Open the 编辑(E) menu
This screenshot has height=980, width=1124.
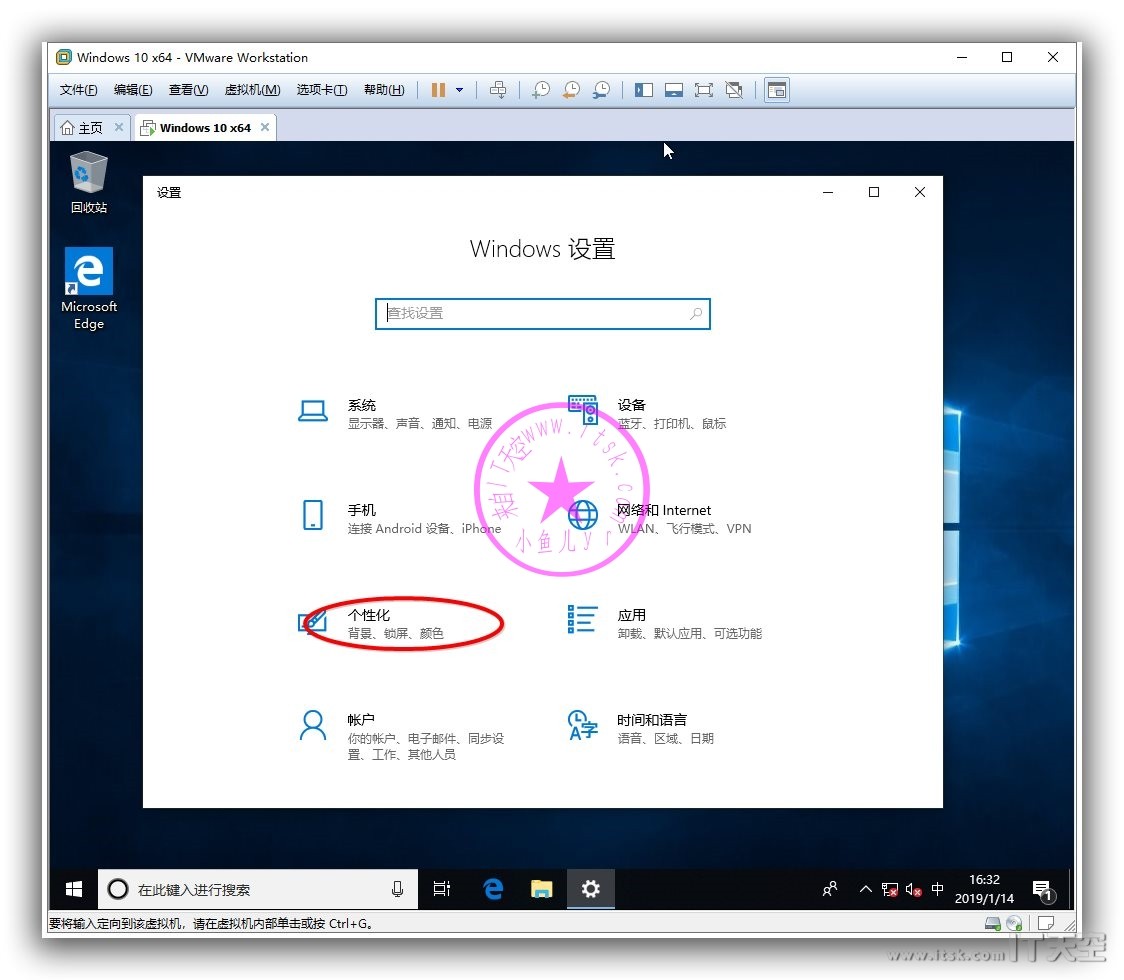pyautogui.click(x=133, y=90)
